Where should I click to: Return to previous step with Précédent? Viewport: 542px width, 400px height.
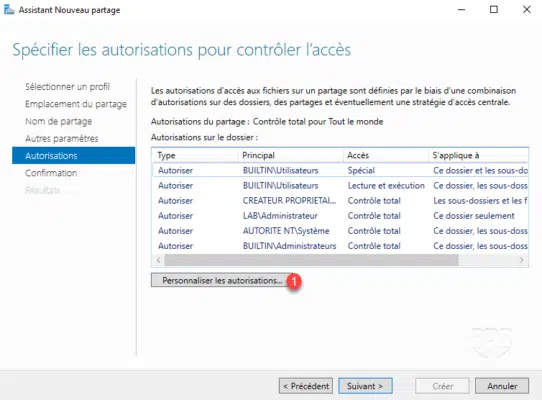point(306,386)
